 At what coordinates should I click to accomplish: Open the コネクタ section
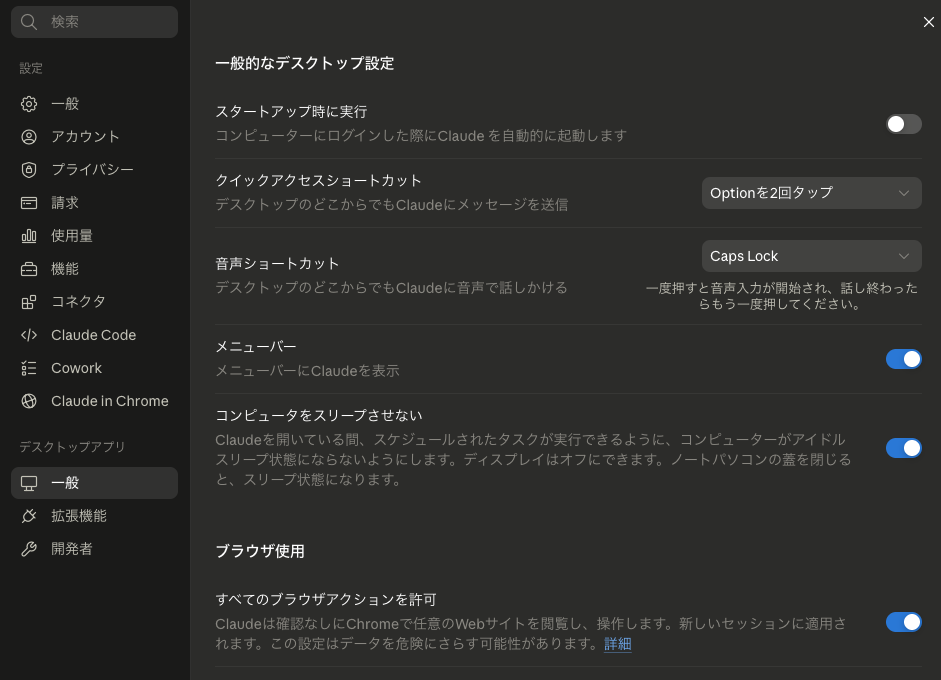pos(94,302)
